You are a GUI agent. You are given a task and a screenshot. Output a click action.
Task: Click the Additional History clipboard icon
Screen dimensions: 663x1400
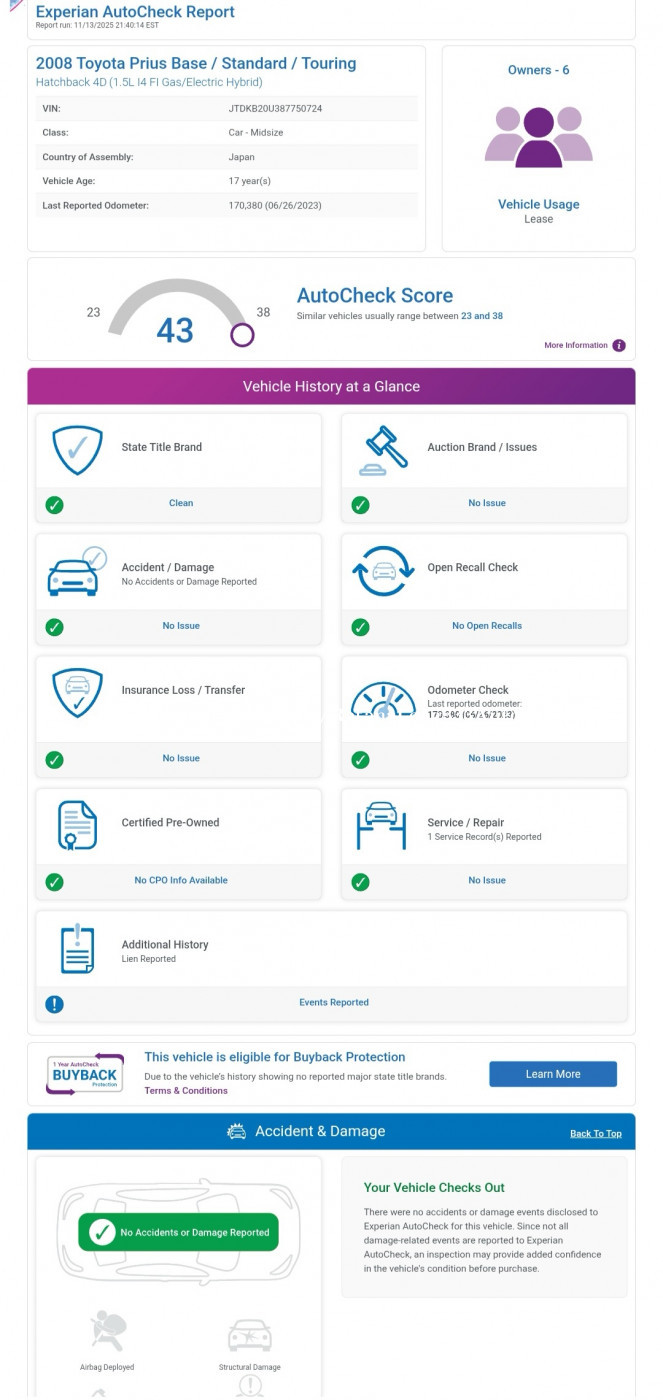pyautogui.click(x=77, y=948)
